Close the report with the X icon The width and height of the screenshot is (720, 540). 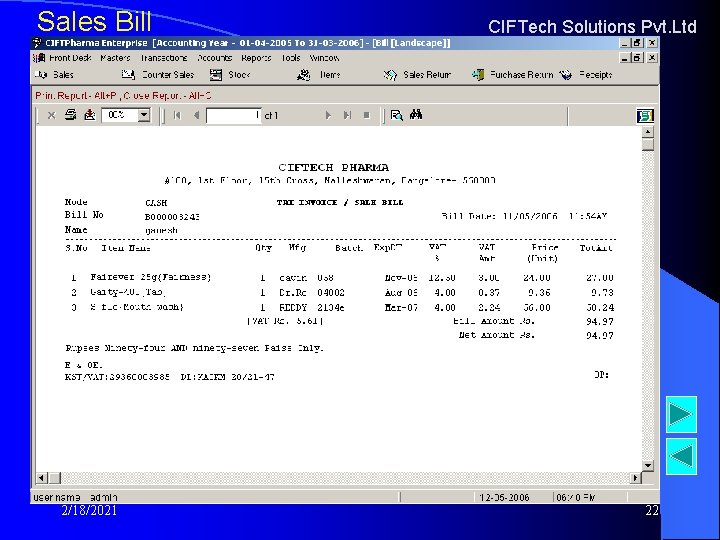51,115
